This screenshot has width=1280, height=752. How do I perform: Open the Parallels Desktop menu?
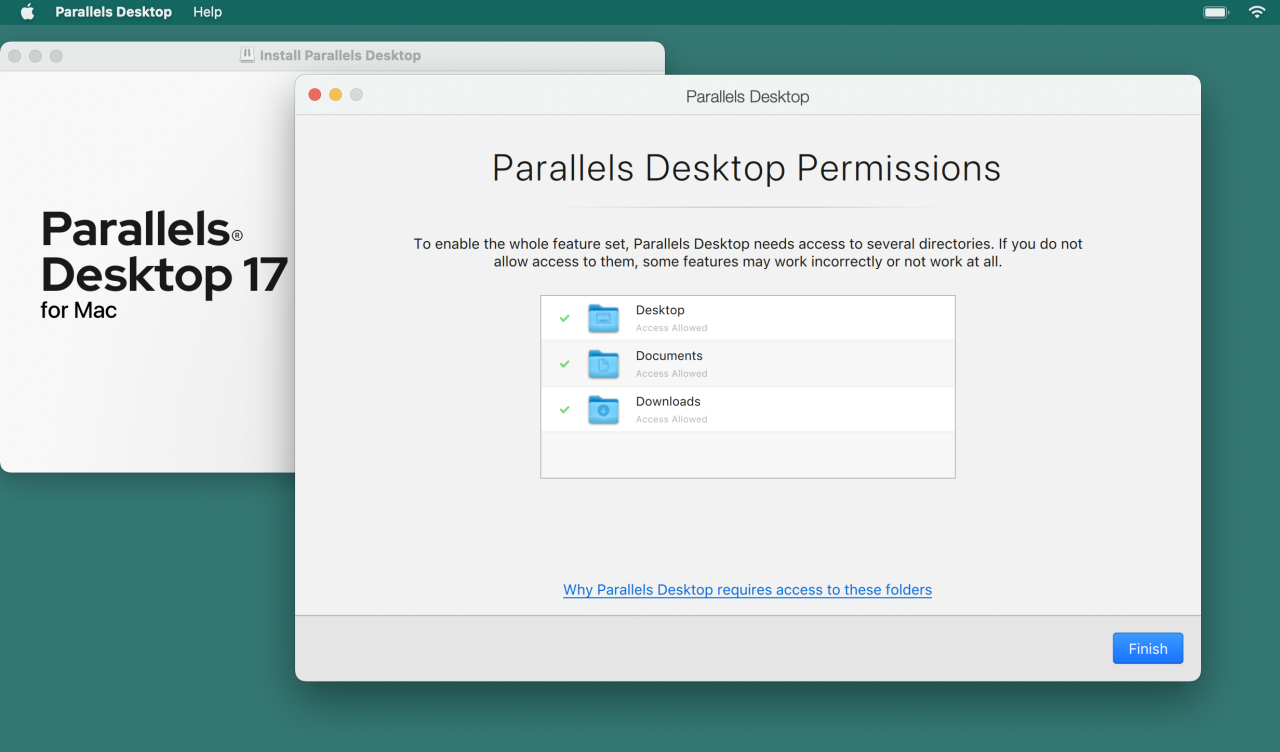pos(113,12)
